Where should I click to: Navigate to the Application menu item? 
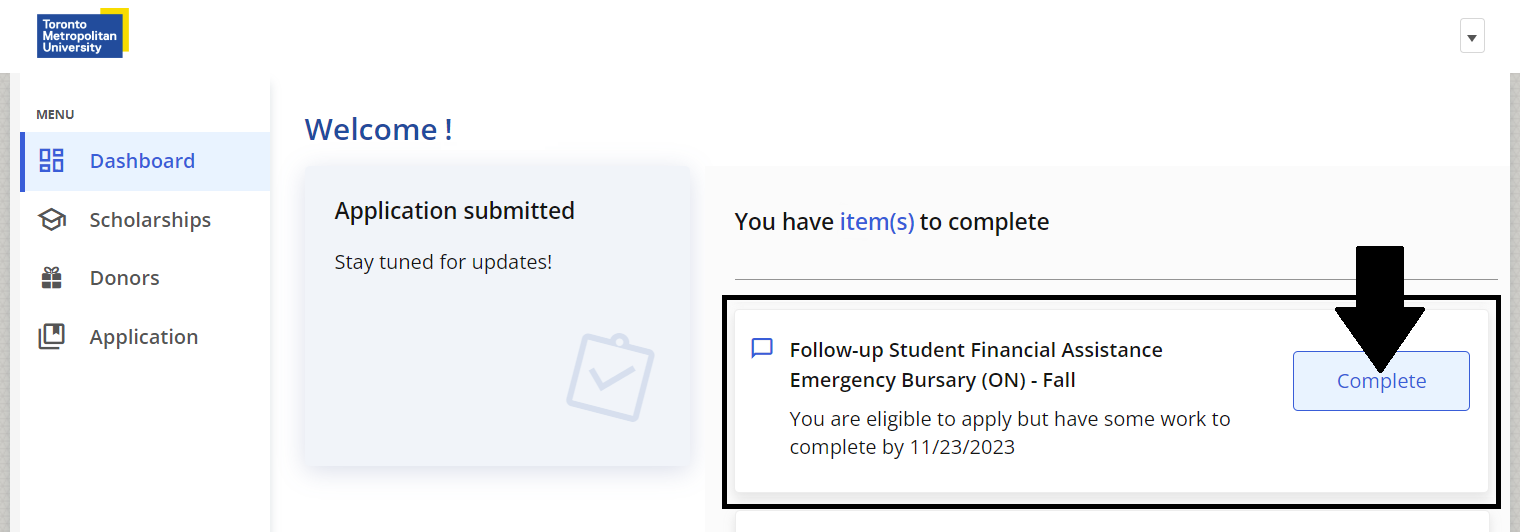click(x=144, y=337)
